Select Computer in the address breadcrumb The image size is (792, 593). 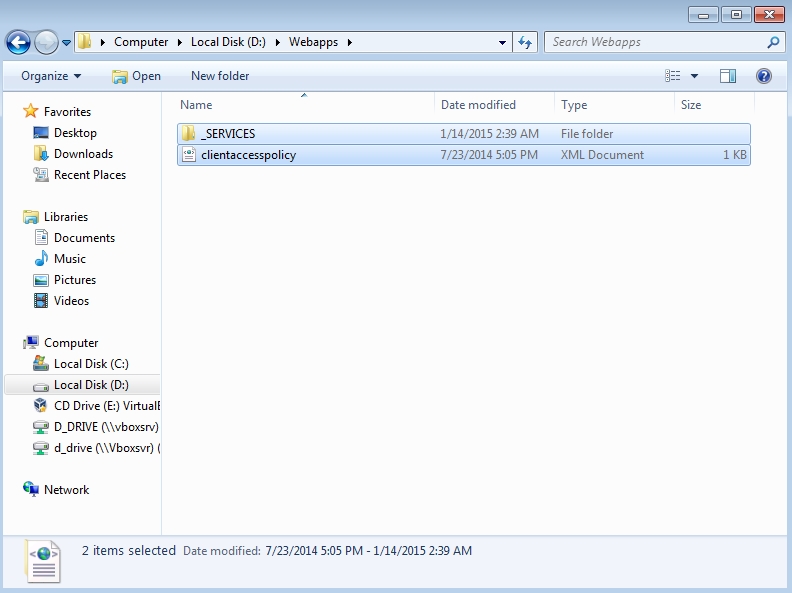tap(141, 42)
